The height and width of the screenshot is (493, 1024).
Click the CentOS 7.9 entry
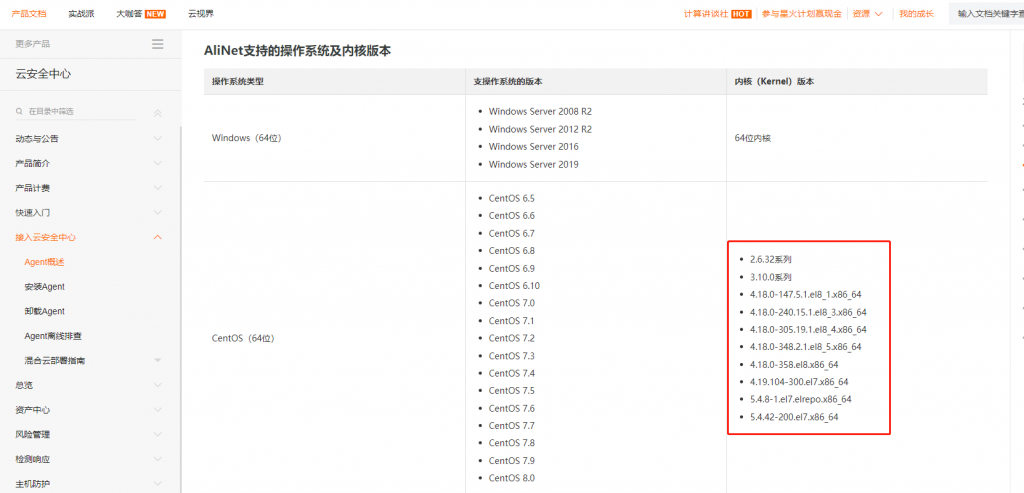[x=511, y=460]
